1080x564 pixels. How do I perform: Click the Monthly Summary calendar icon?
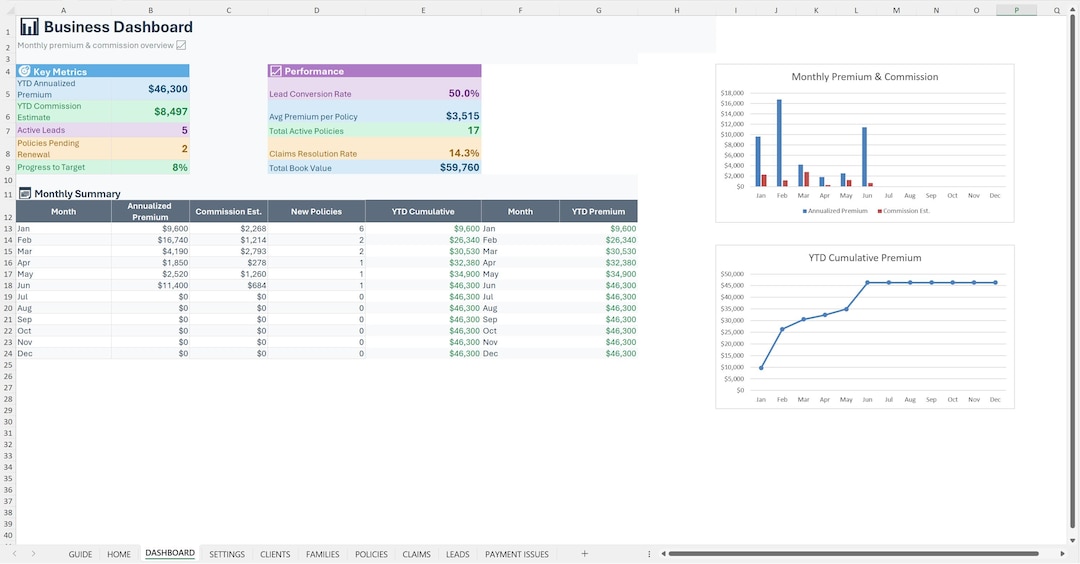pyautogui.click(x=25, y=193)
